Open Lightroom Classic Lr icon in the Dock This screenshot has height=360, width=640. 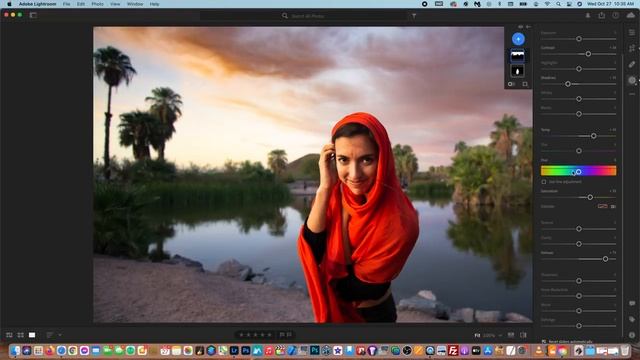coord(234,350)
